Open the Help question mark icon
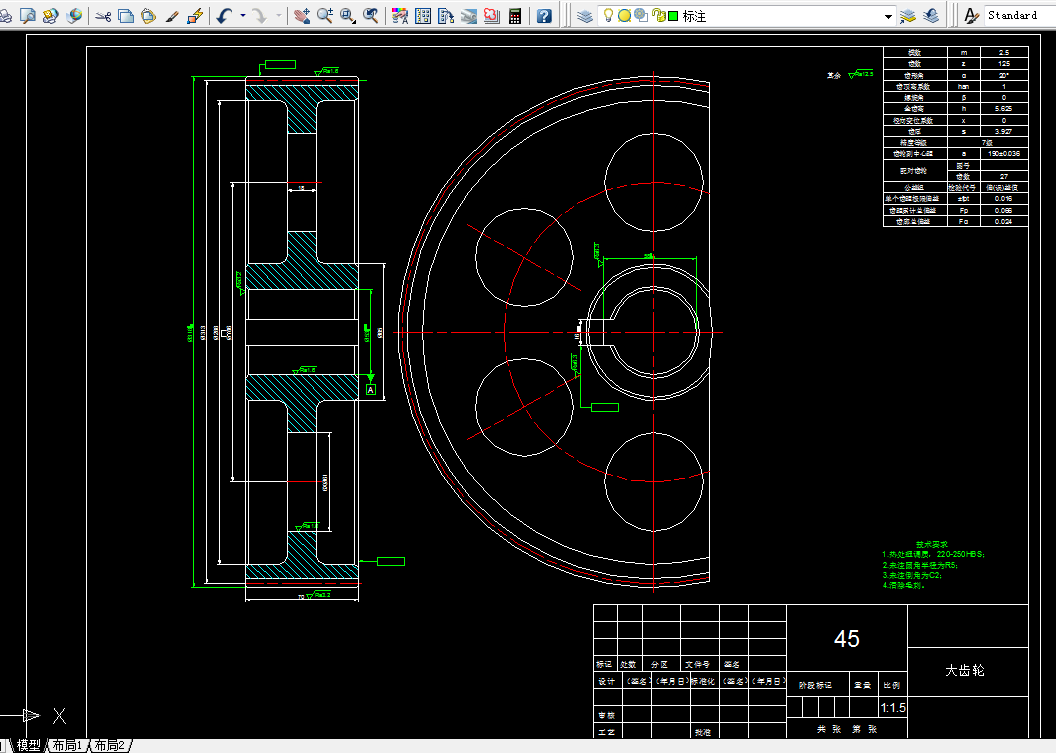The width and height of the screenshot is (1056, 753). [544, 15]
